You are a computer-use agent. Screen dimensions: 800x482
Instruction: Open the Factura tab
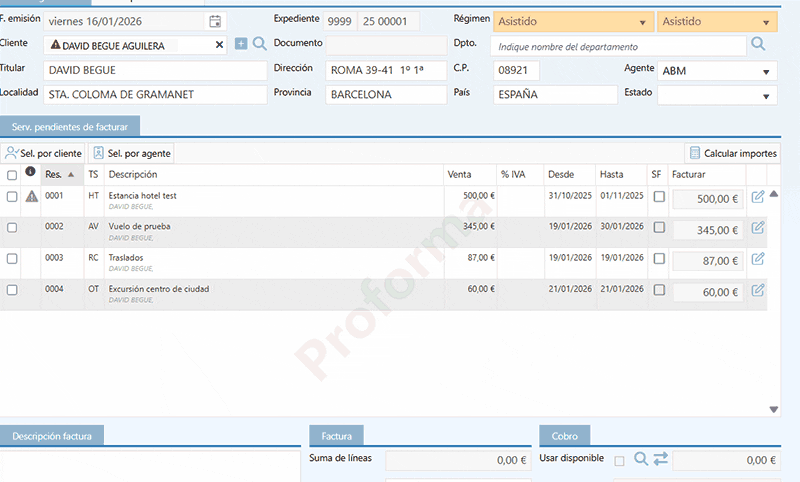[x=336, y=436]
